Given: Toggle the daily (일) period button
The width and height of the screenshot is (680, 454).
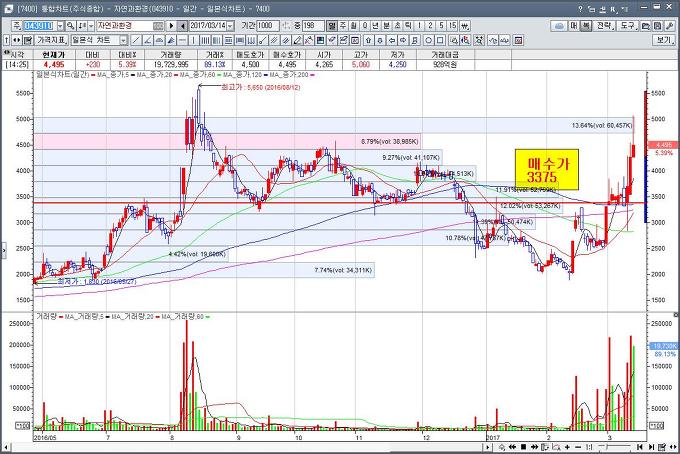Looking at the screenshot, I should [x=332, y=26].
